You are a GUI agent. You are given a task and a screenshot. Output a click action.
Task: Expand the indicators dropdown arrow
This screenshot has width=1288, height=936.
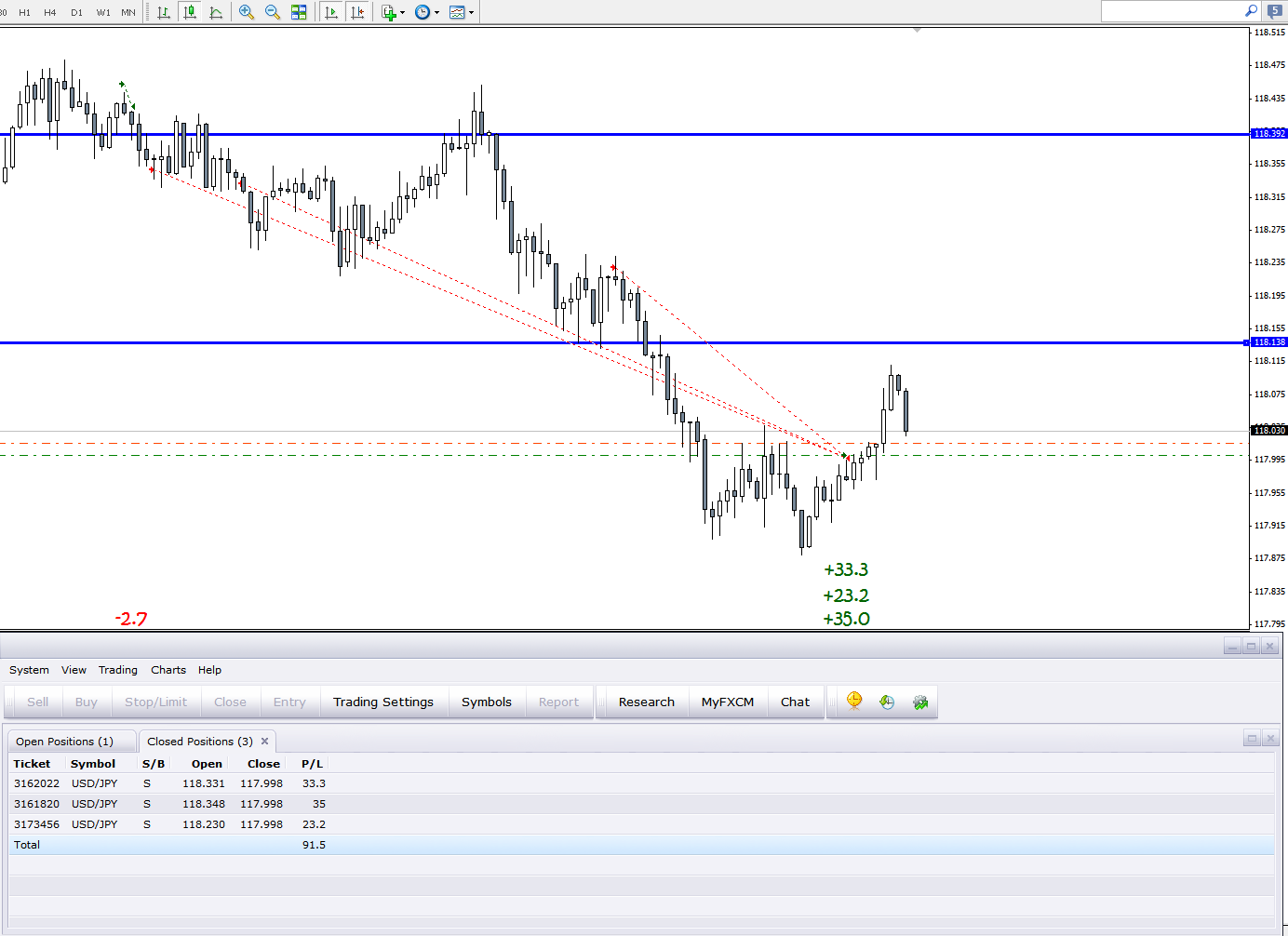[403, 13]
